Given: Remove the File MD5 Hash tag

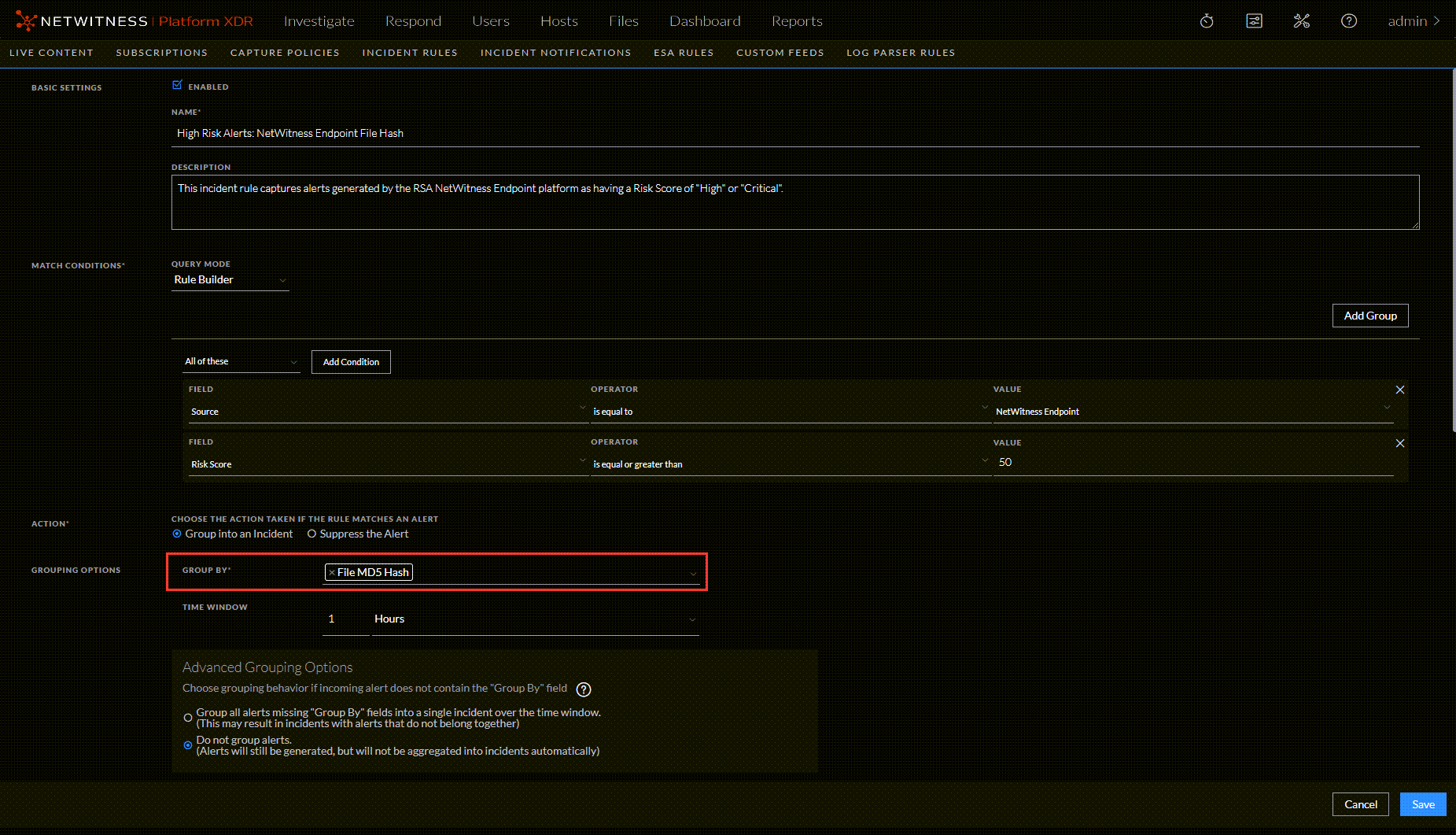Looking at the screenshot, I should 332,573.
